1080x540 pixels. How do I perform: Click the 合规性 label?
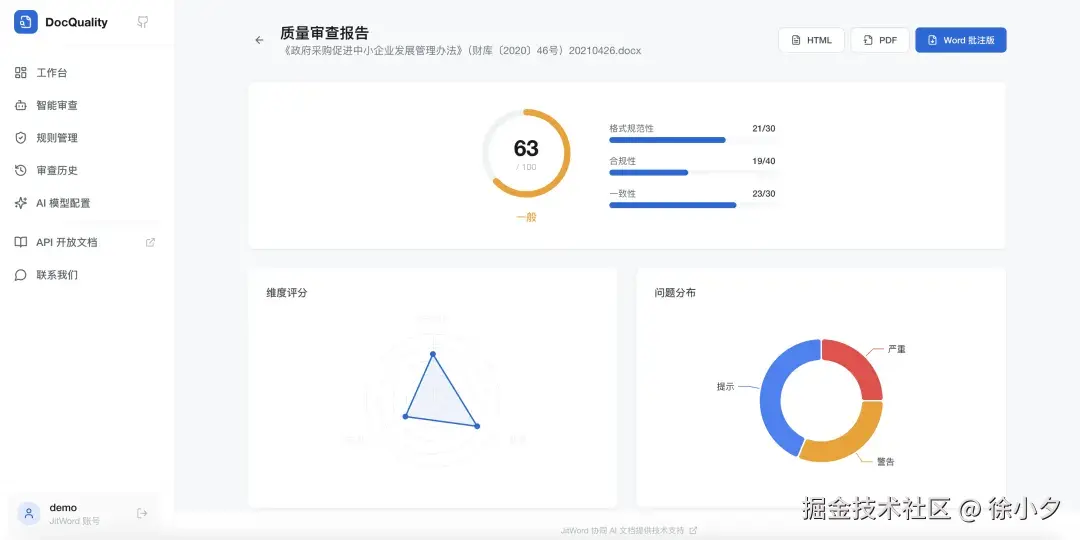click(x=623, y=161)
